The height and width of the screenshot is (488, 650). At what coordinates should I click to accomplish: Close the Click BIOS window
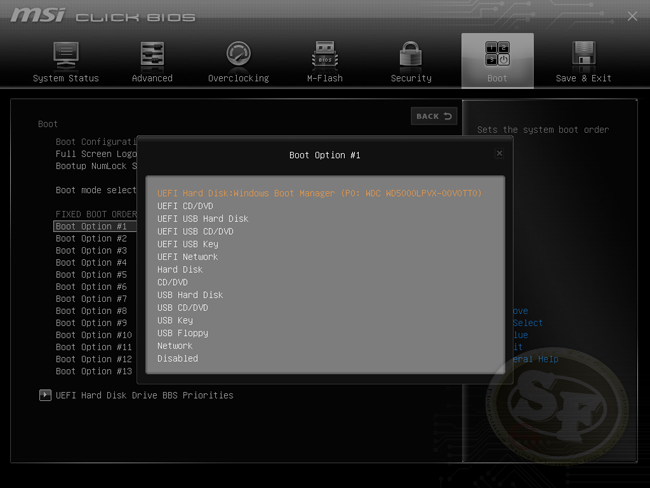coord(632,16)
